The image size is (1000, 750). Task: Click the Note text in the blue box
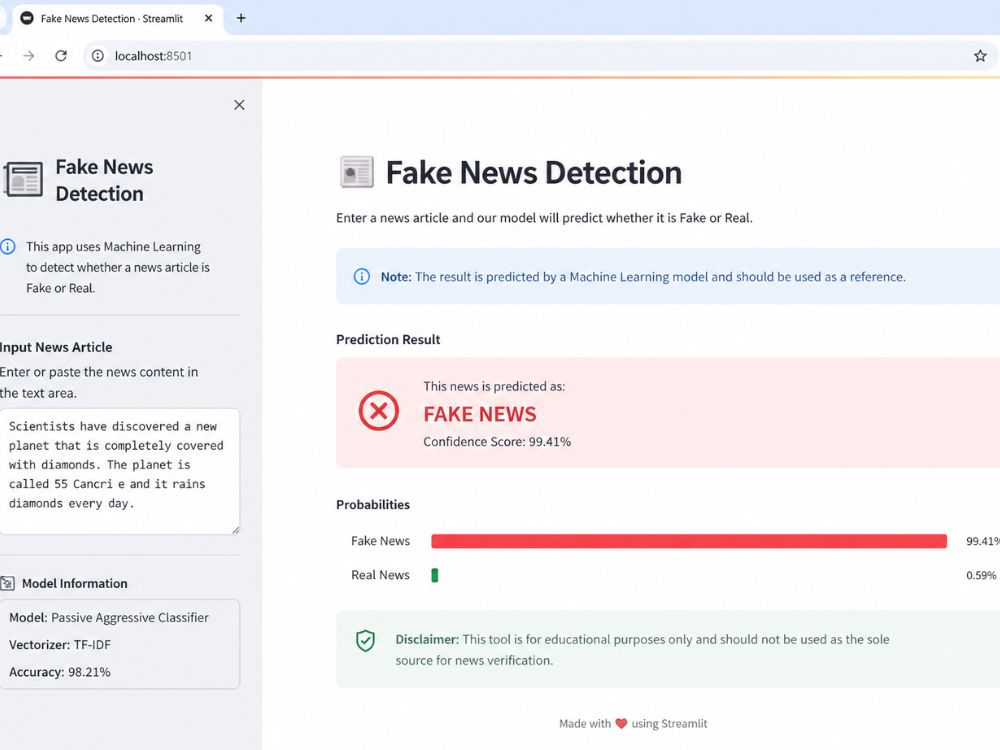pyautogui.click(x=643, y=277)
